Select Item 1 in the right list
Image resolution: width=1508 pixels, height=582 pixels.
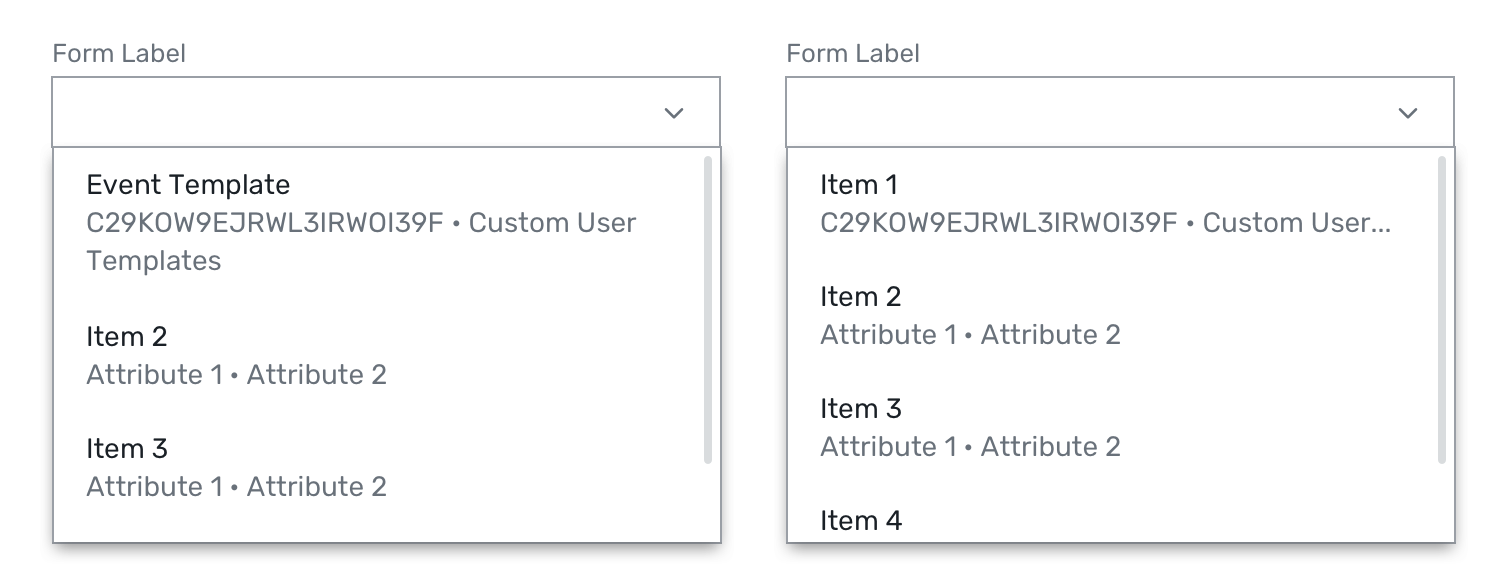click(1112, 203)
